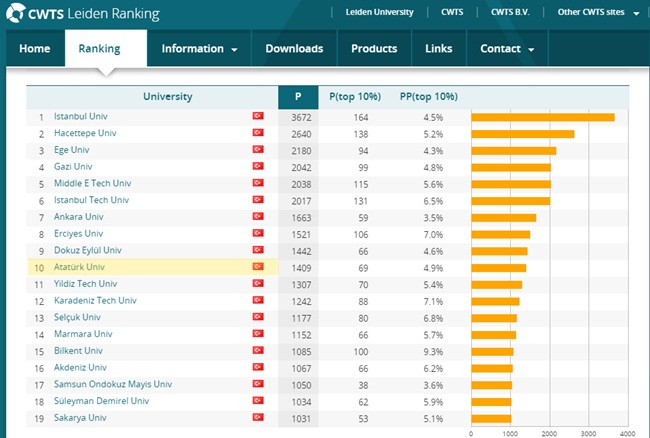Open the Ankara Univ link
Image resolution: width=650 pixels, height=438 pixels.
[79, 217]
